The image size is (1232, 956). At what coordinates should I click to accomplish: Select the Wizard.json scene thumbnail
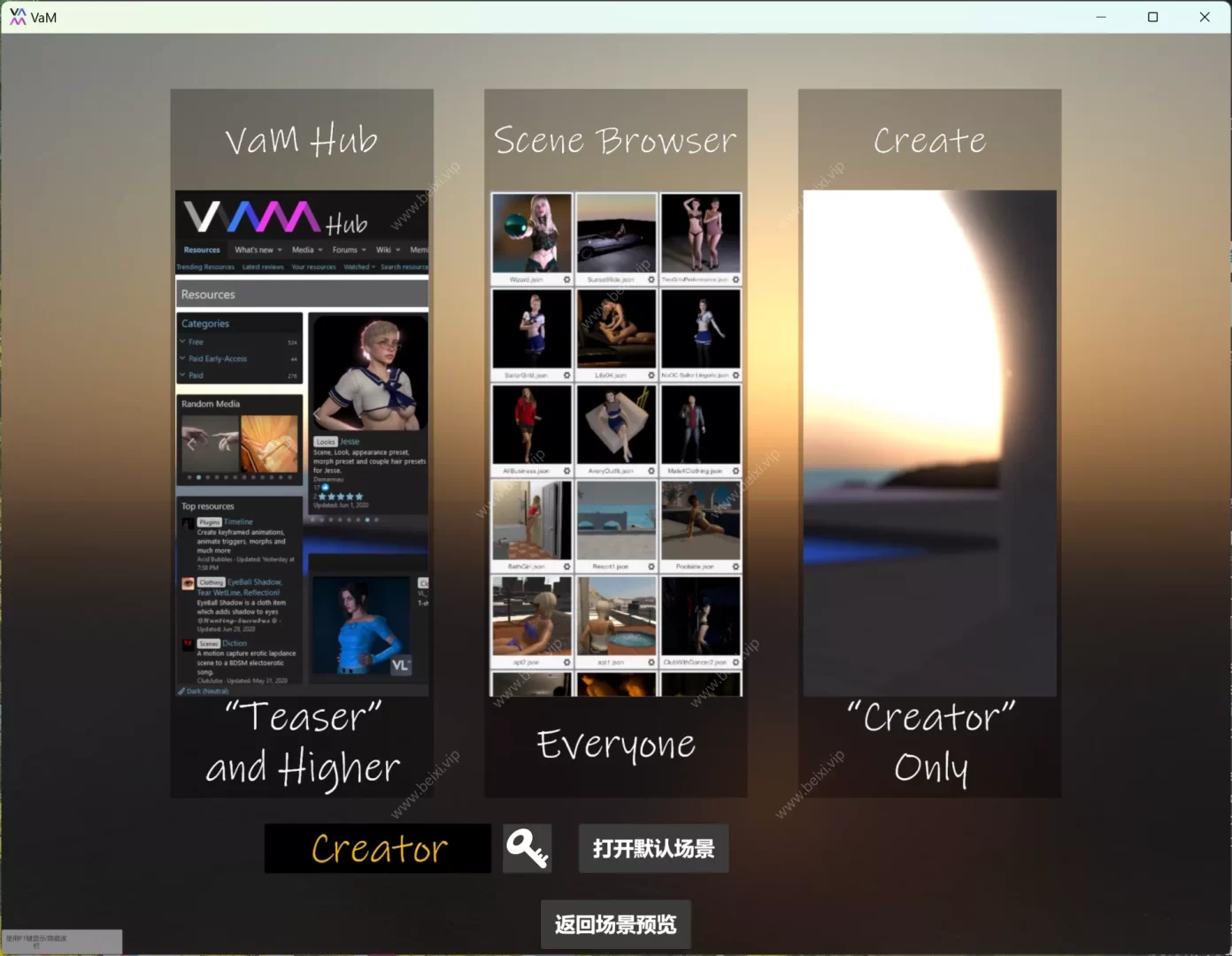coord(531,234)
